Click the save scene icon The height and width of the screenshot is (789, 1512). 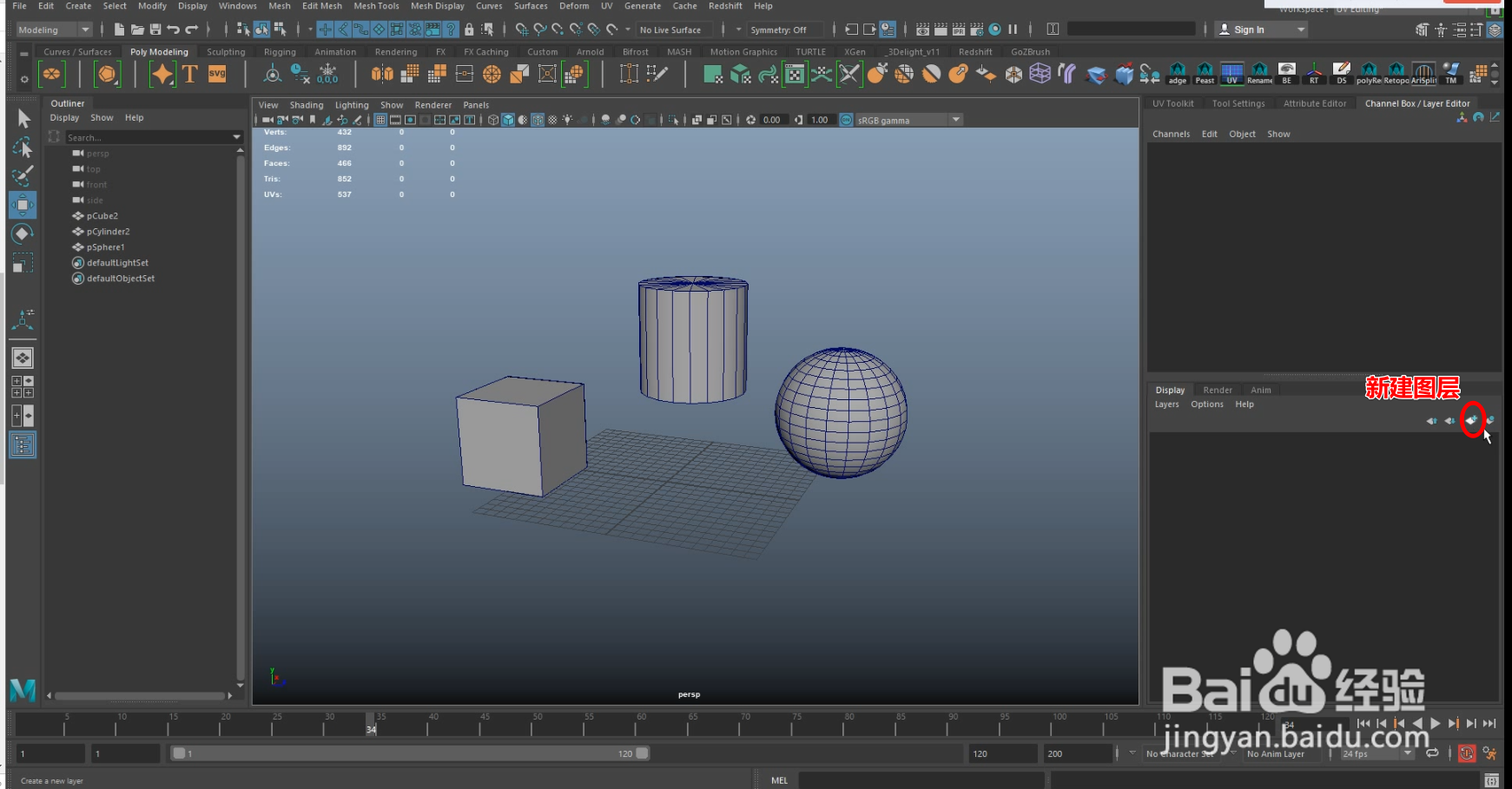[155, 30]
